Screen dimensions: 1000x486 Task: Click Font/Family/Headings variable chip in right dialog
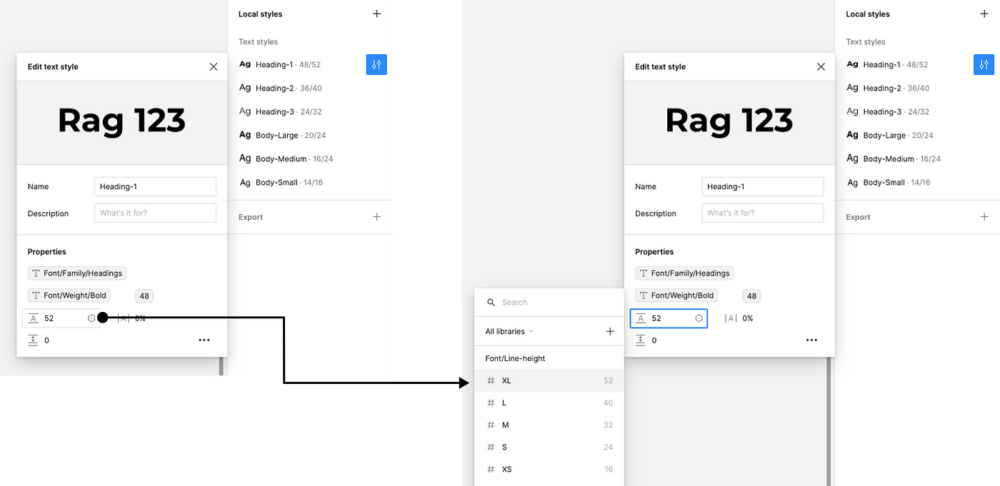tap(684, 273)
